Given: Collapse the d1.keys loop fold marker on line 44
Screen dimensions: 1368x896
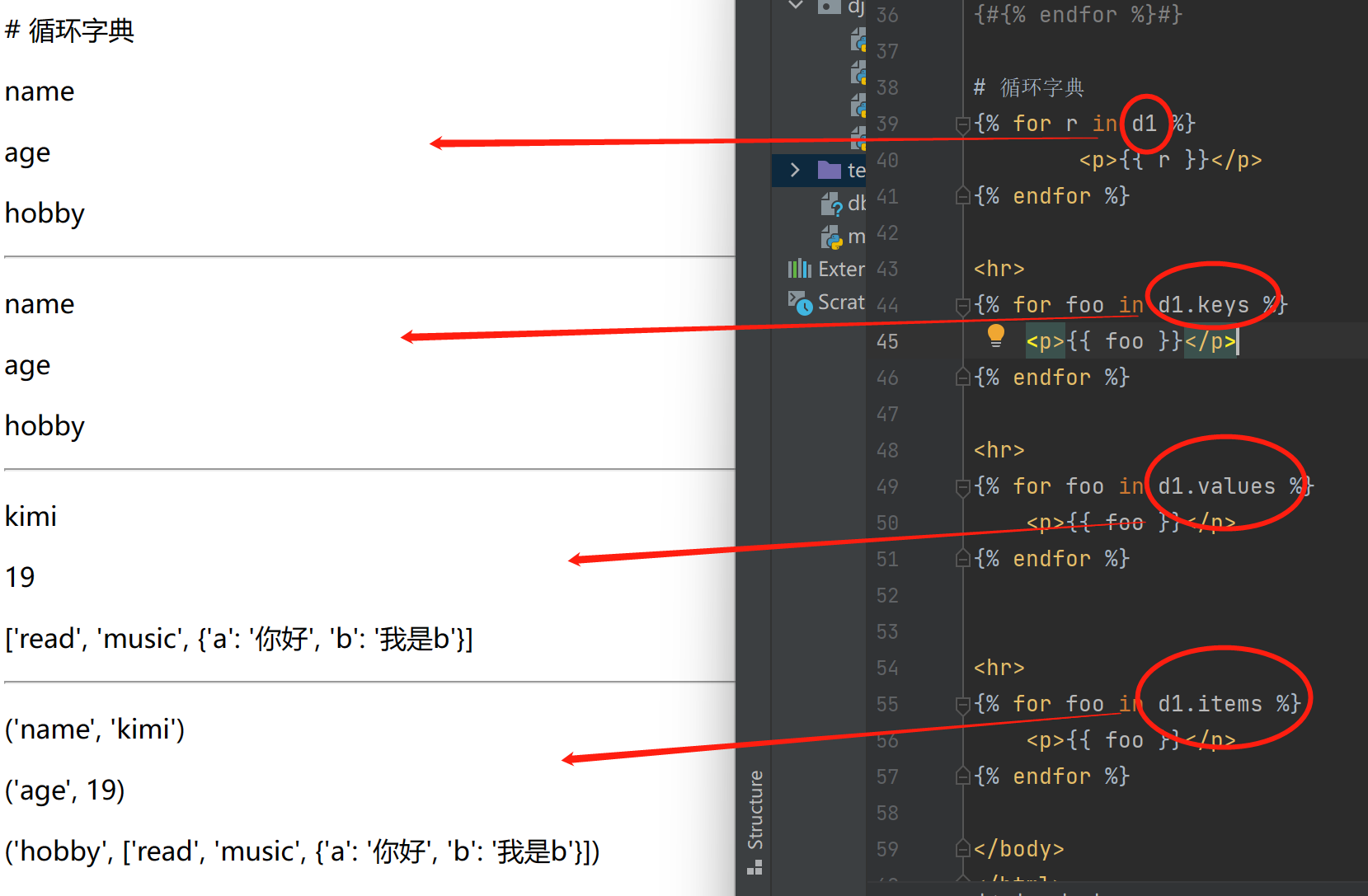Looking at the screenshot, I should [962, 306].
